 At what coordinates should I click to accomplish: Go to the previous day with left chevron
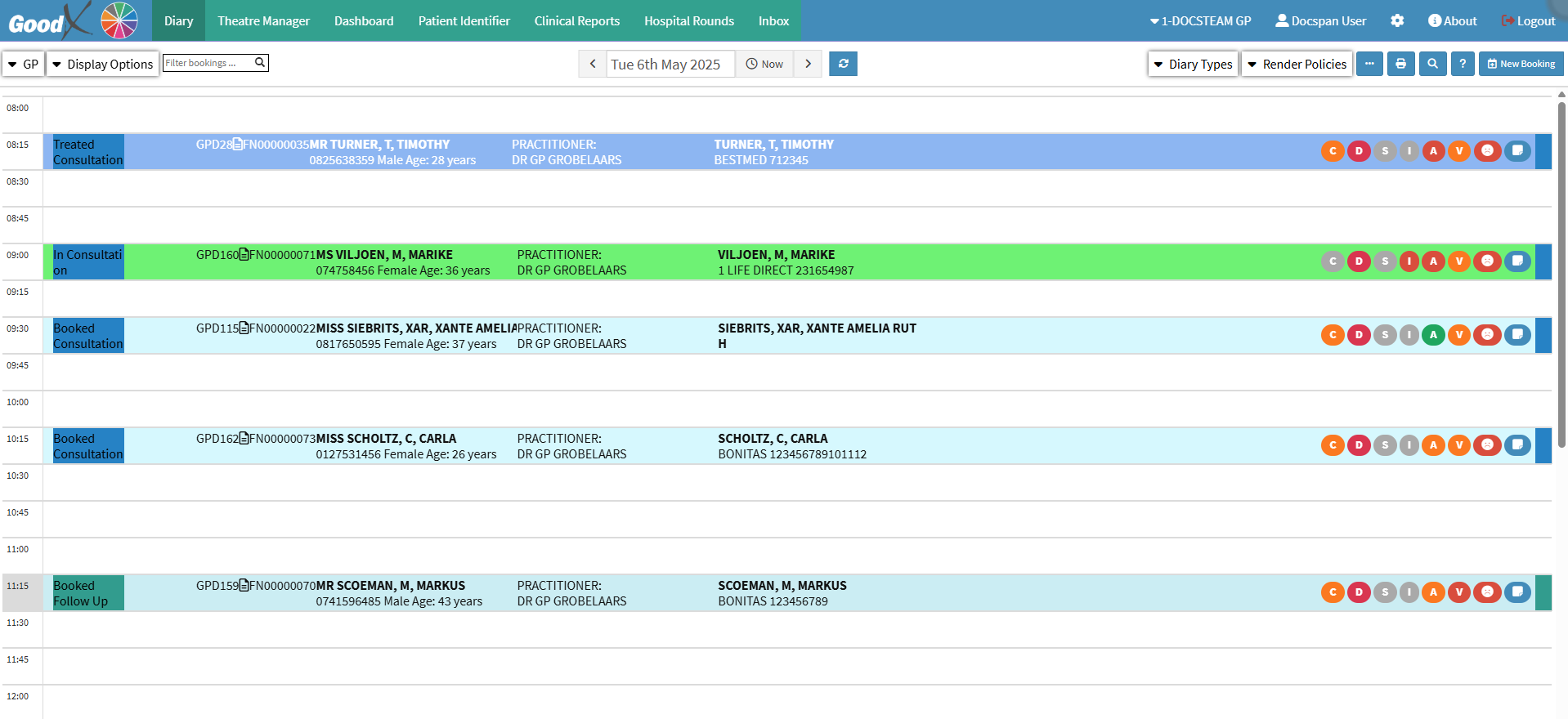pyautogui.click(x=593, y=64)
